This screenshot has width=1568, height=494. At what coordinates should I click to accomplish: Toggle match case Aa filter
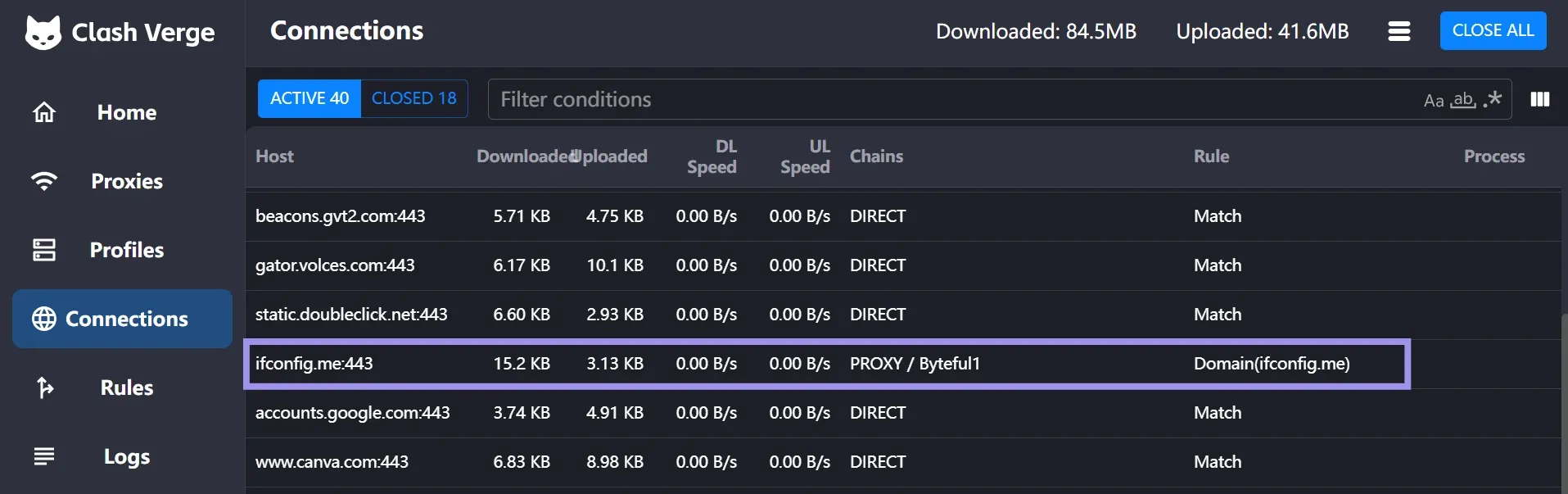[1434, 100]
